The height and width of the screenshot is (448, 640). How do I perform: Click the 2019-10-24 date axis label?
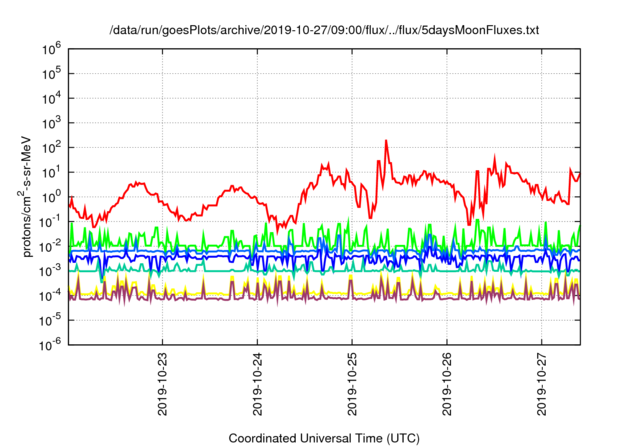pyautogui.click(x=257, y=383)
